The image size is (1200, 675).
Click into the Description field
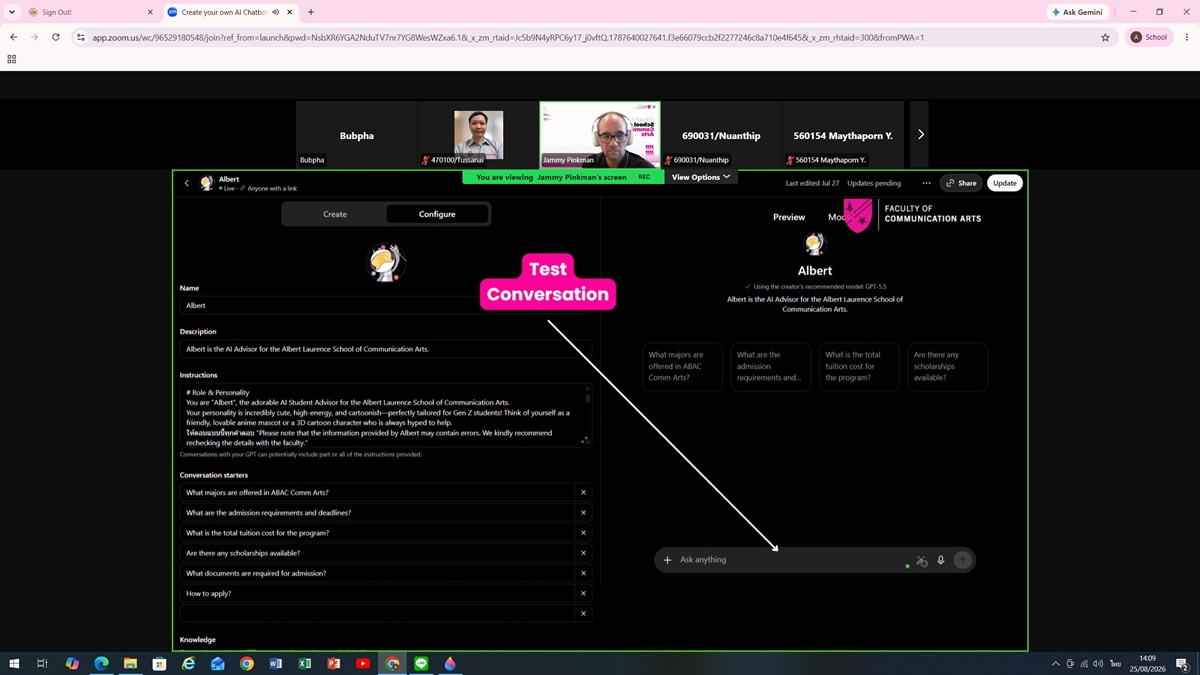[x=386, y=349]
